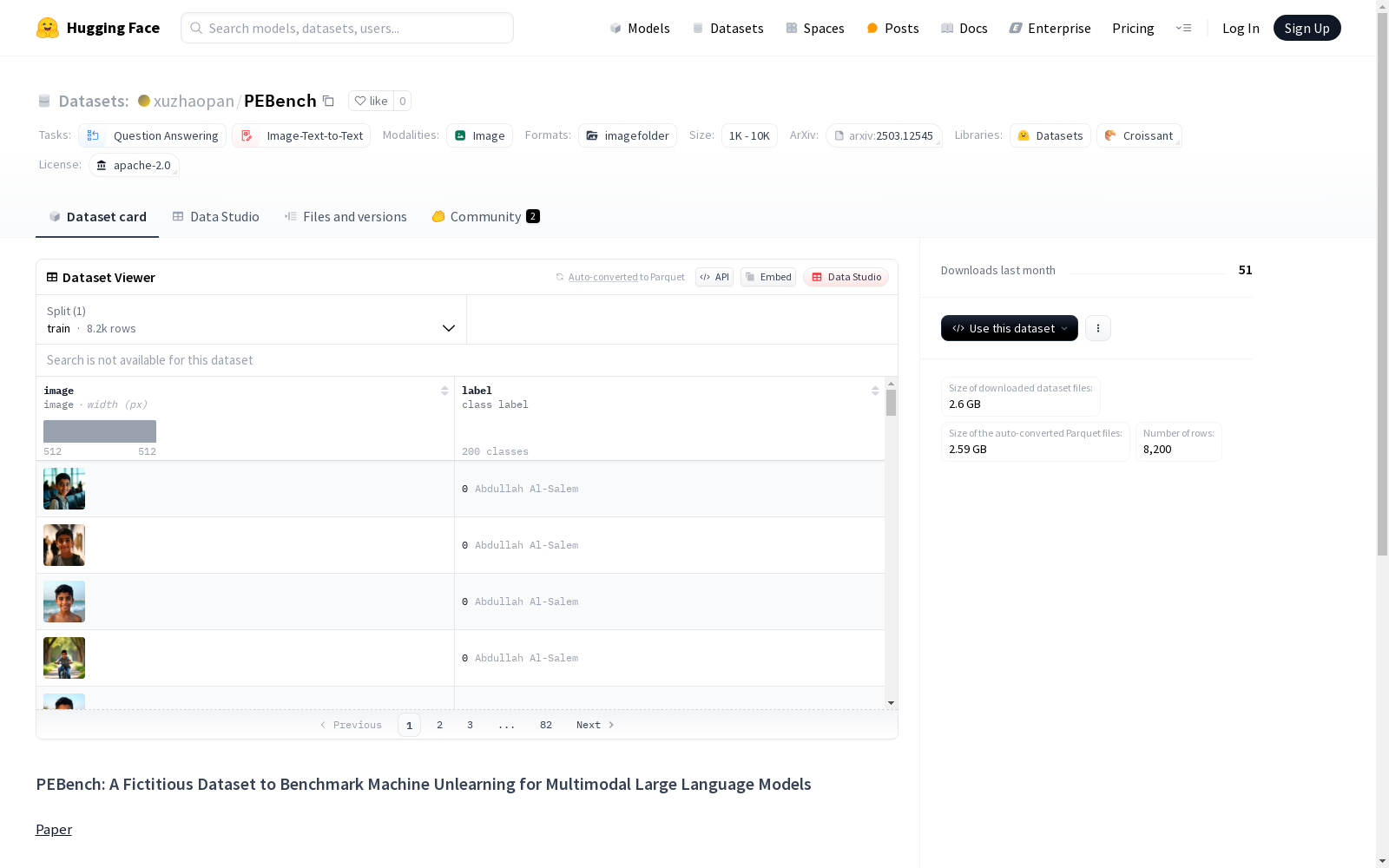The image size is (1389, 868).
Task: Go to Models in navigation
Action: (640, 28)
